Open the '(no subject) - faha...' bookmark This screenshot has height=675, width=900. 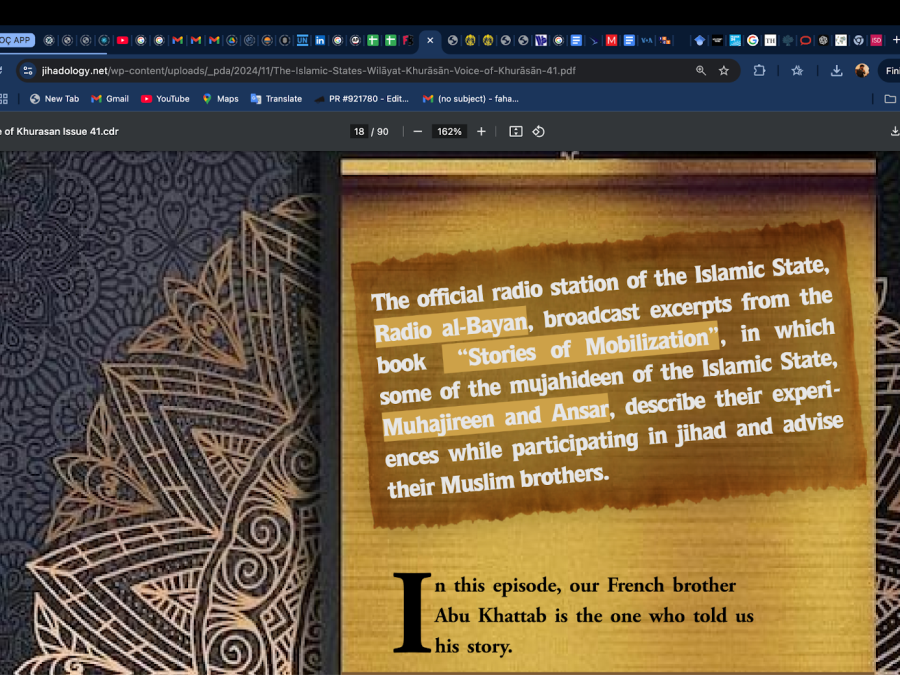click(x=471, y=99)
